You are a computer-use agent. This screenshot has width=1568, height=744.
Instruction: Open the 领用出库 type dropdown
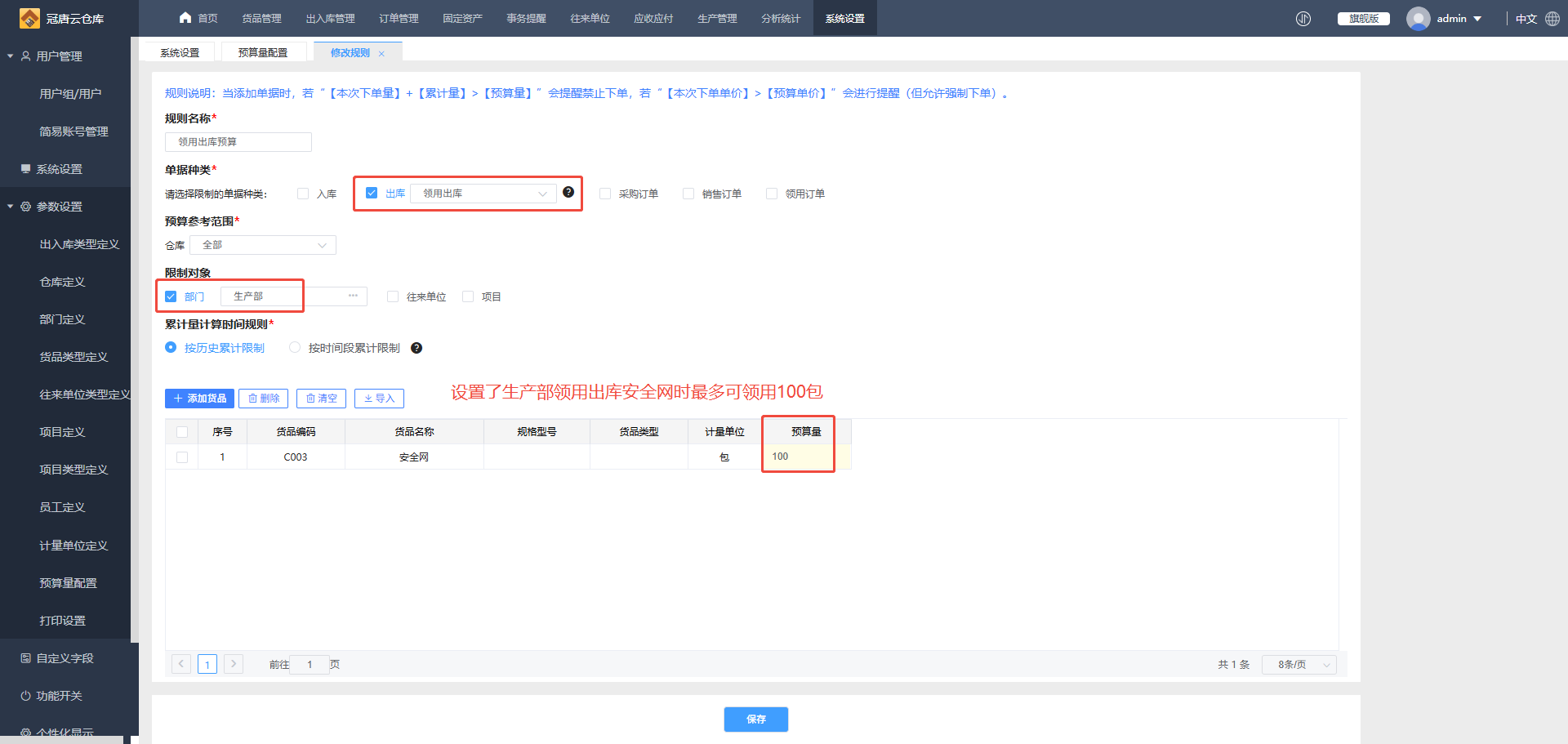point(483,194)
